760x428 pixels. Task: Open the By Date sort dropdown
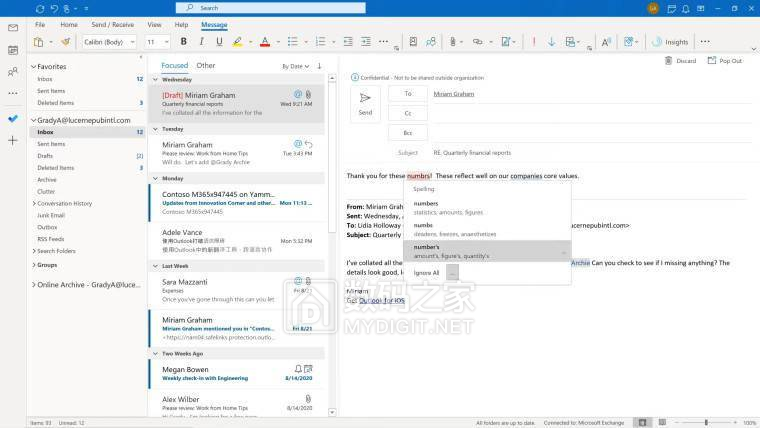point(296,66)
